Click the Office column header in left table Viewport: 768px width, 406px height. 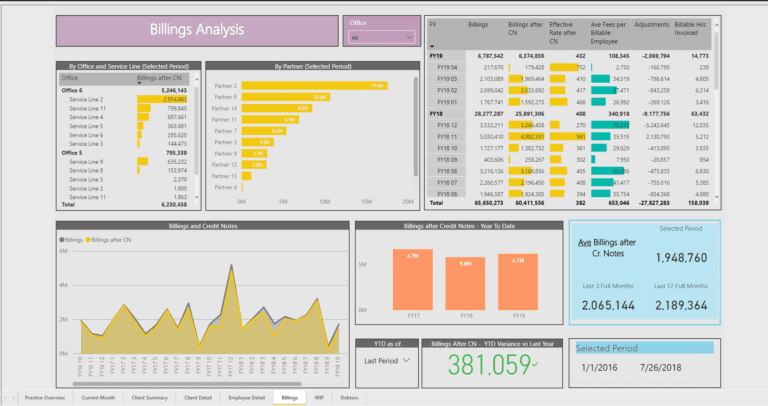pyautogui.click(x=70, y=78)
